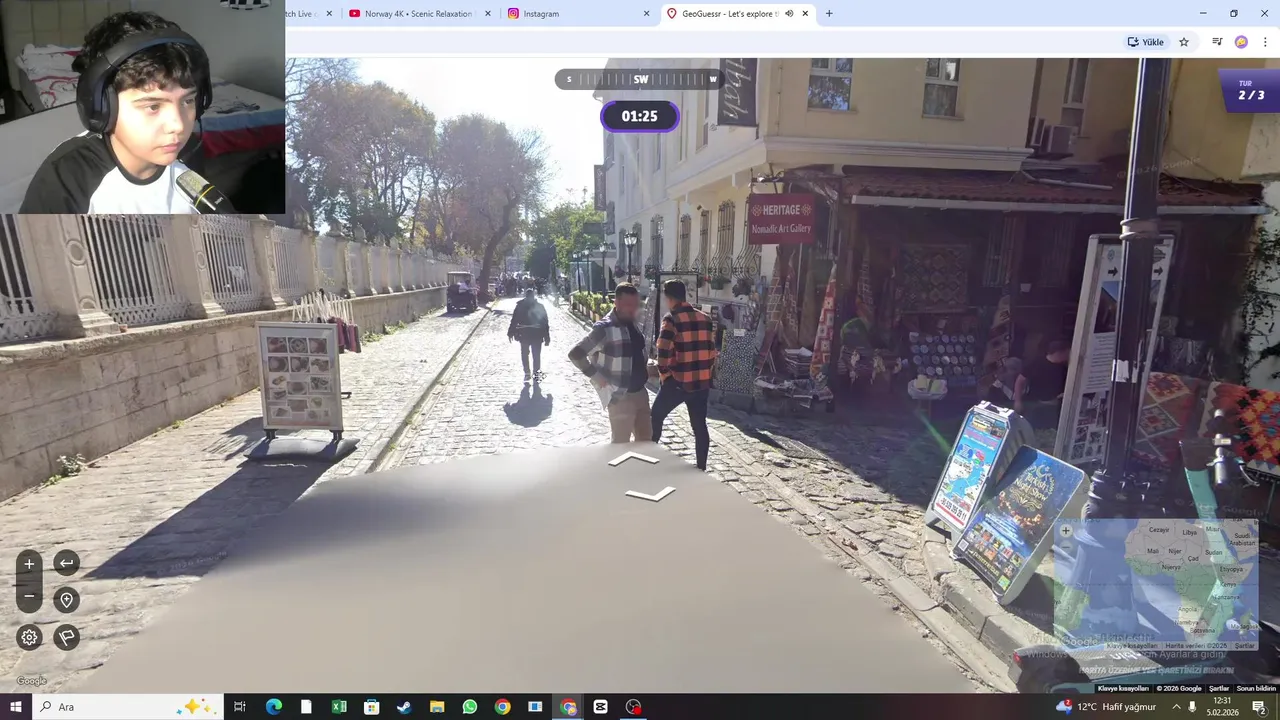Minimize the Chrome window
Image resolution: width=1280 pixels, height=720 pixels.
[x=1203, y=14]
